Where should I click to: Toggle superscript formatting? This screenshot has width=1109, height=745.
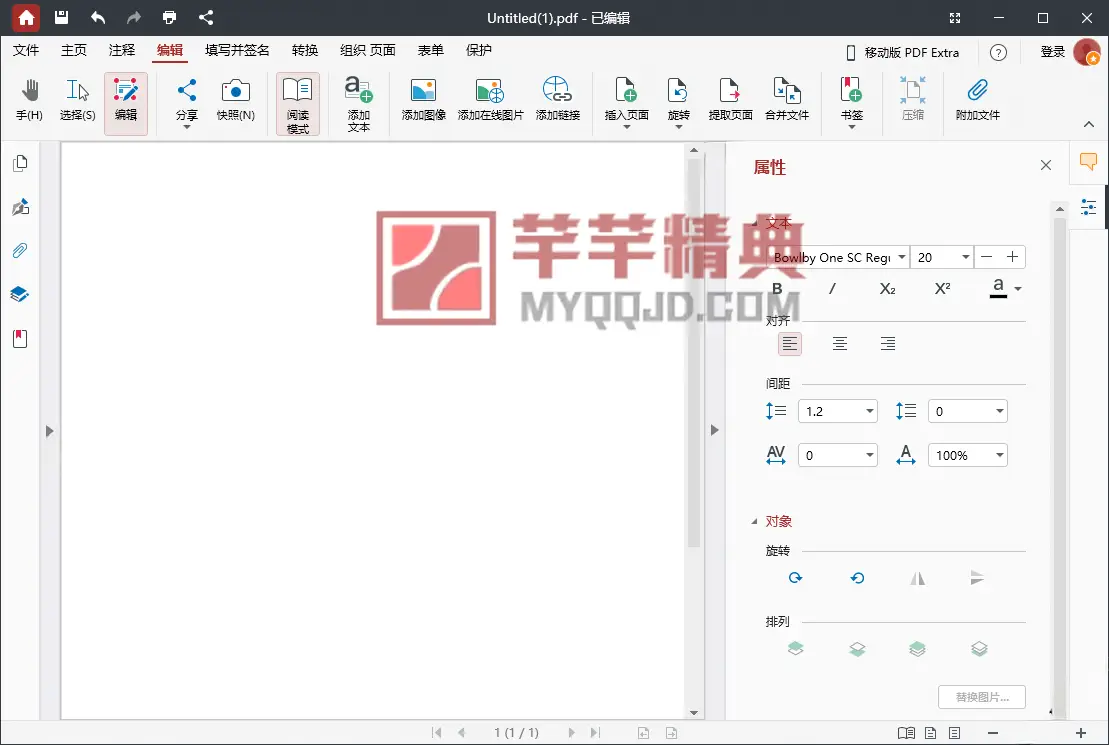(x=942, y=289)
